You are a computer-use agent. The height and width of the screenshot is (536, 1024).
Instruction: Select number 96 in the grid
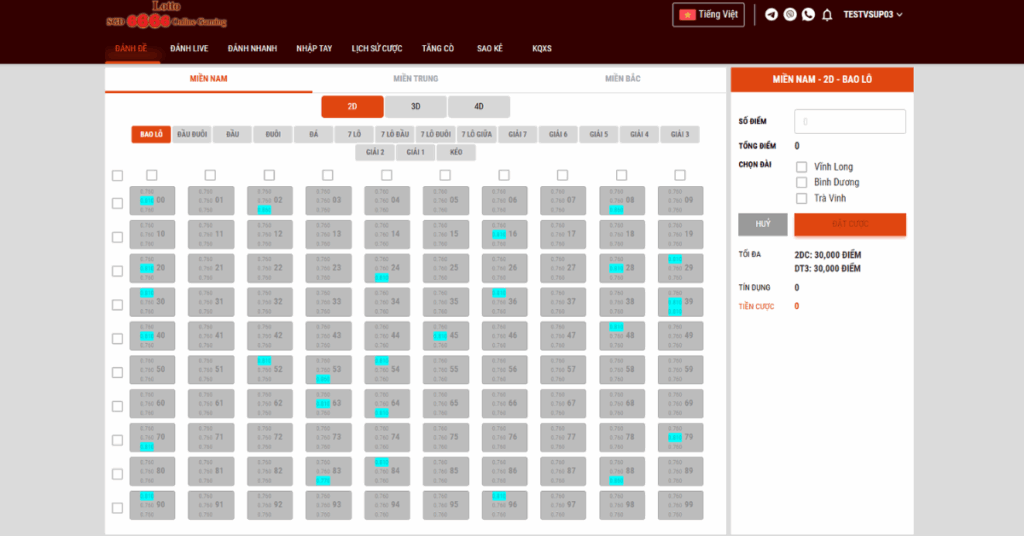click(x=504, y=505)
